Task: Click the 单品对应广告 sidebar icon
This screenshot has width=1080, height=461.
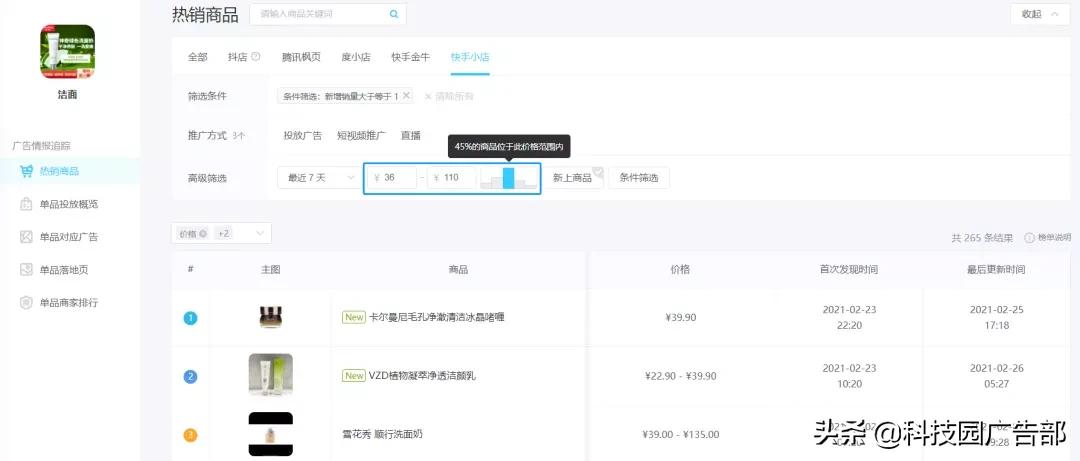Action: (26, 236)
